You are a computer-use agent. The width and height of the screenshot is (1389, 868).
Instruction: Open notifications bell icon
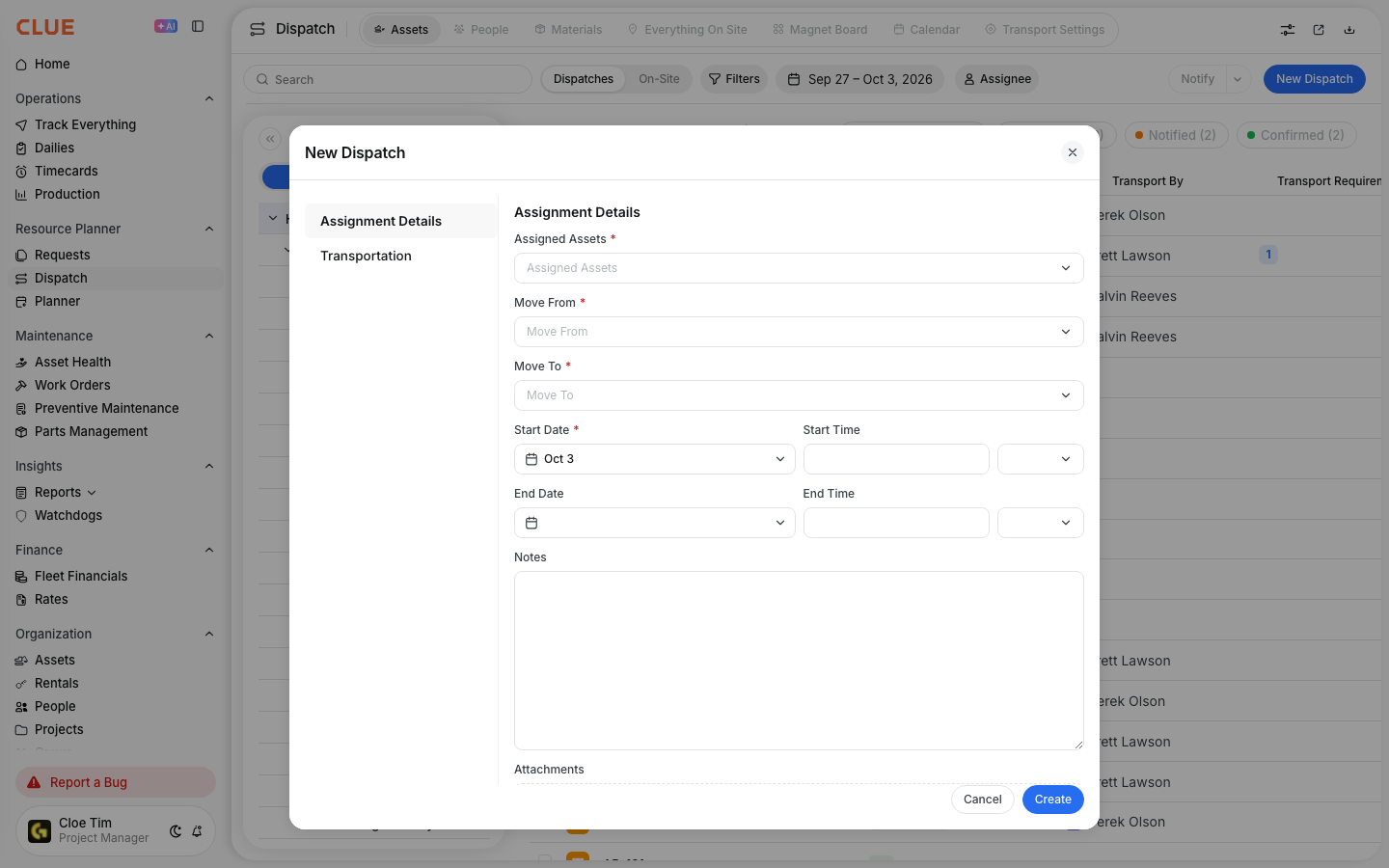coord(197,831)
